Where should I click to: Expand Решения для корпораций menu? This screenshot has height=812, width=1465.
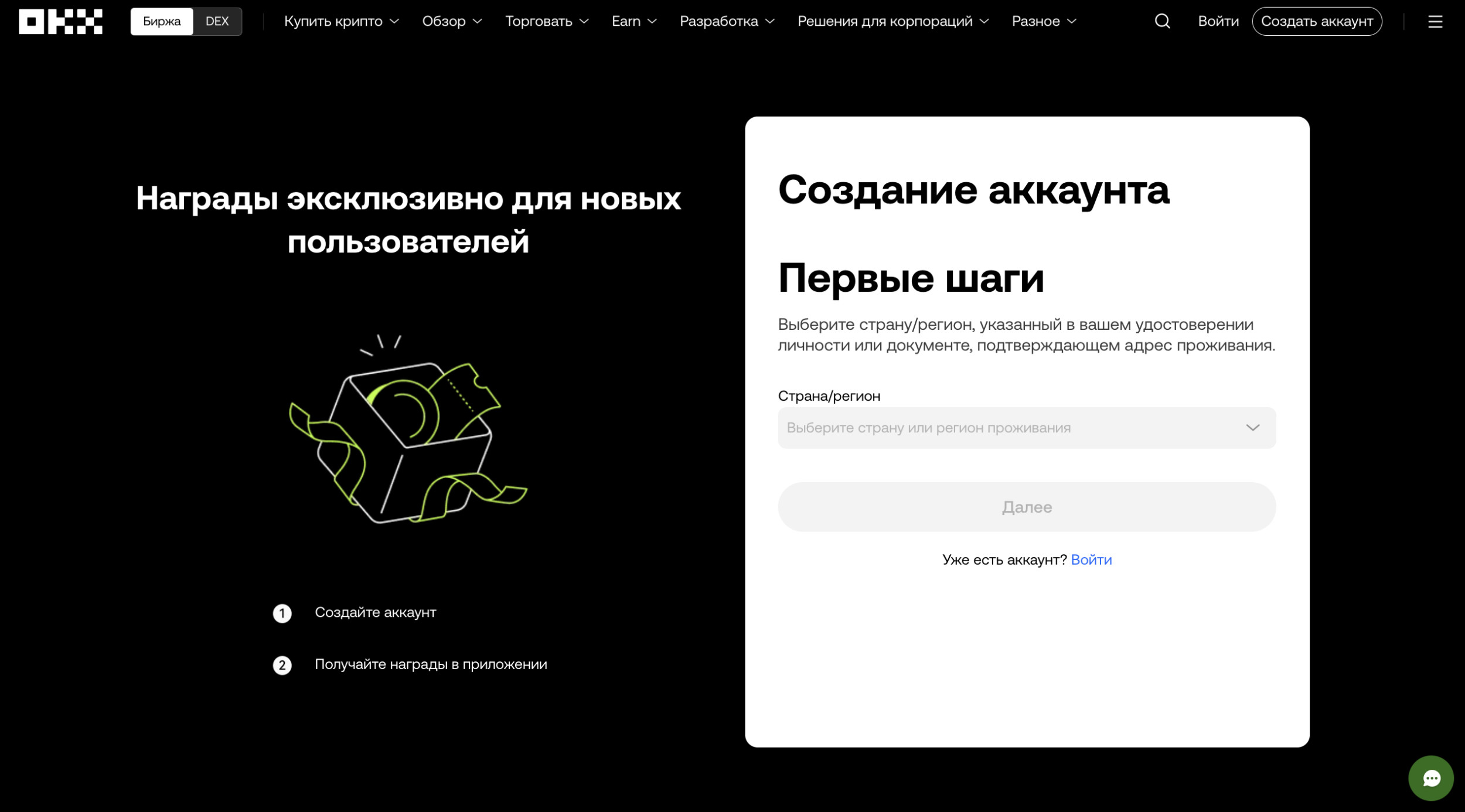892,22
